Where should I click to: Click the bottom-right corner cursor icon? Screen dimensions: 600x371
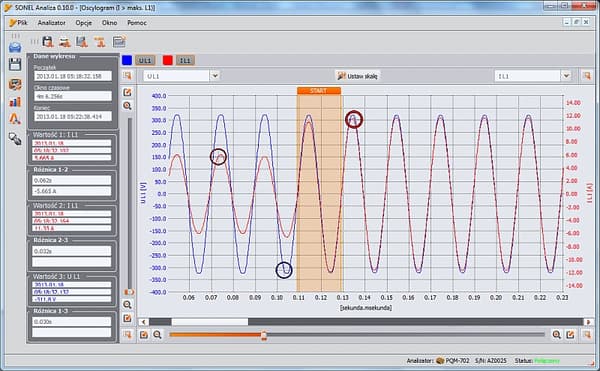(587, 335)
